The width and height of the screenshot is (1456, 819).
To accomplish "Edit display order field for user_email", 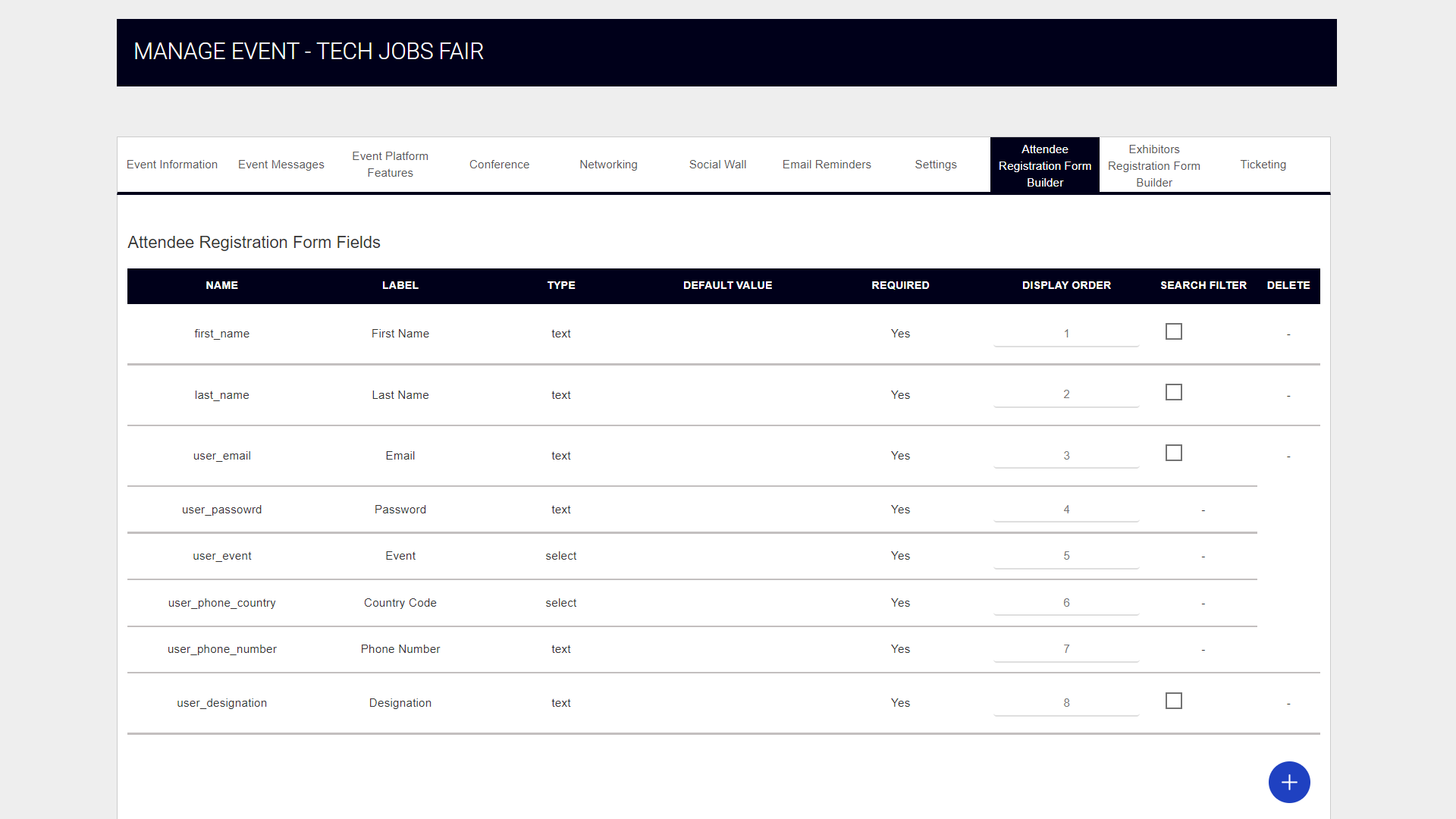I will click(x=1066, y=456).
